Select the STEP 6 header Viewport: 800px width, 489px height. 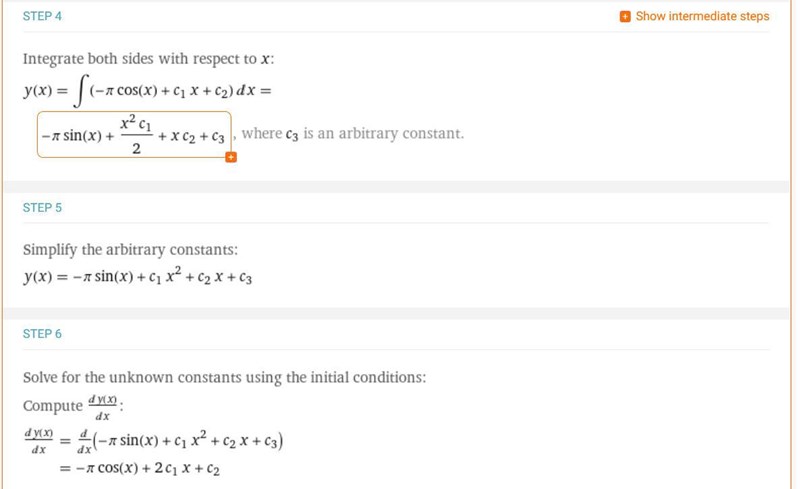[42, 334]
